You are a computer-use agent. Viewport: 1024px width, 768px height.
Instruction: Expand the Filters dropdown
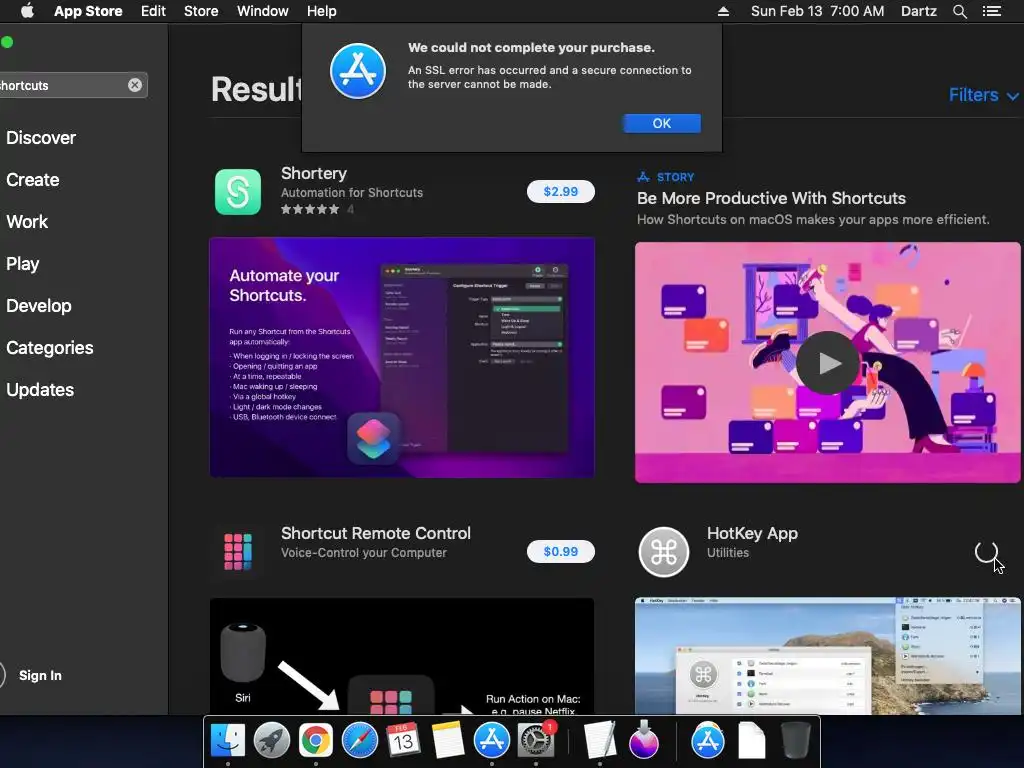(x=984, y=95)
